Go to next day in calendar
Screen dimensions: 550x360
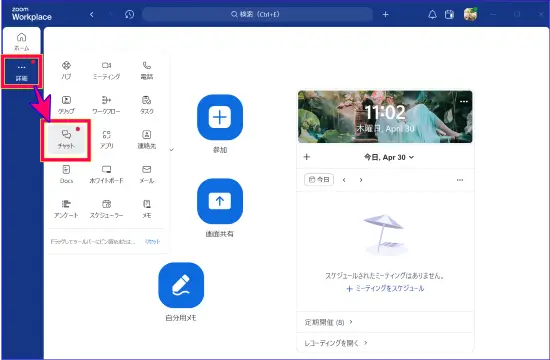point(361,180)
